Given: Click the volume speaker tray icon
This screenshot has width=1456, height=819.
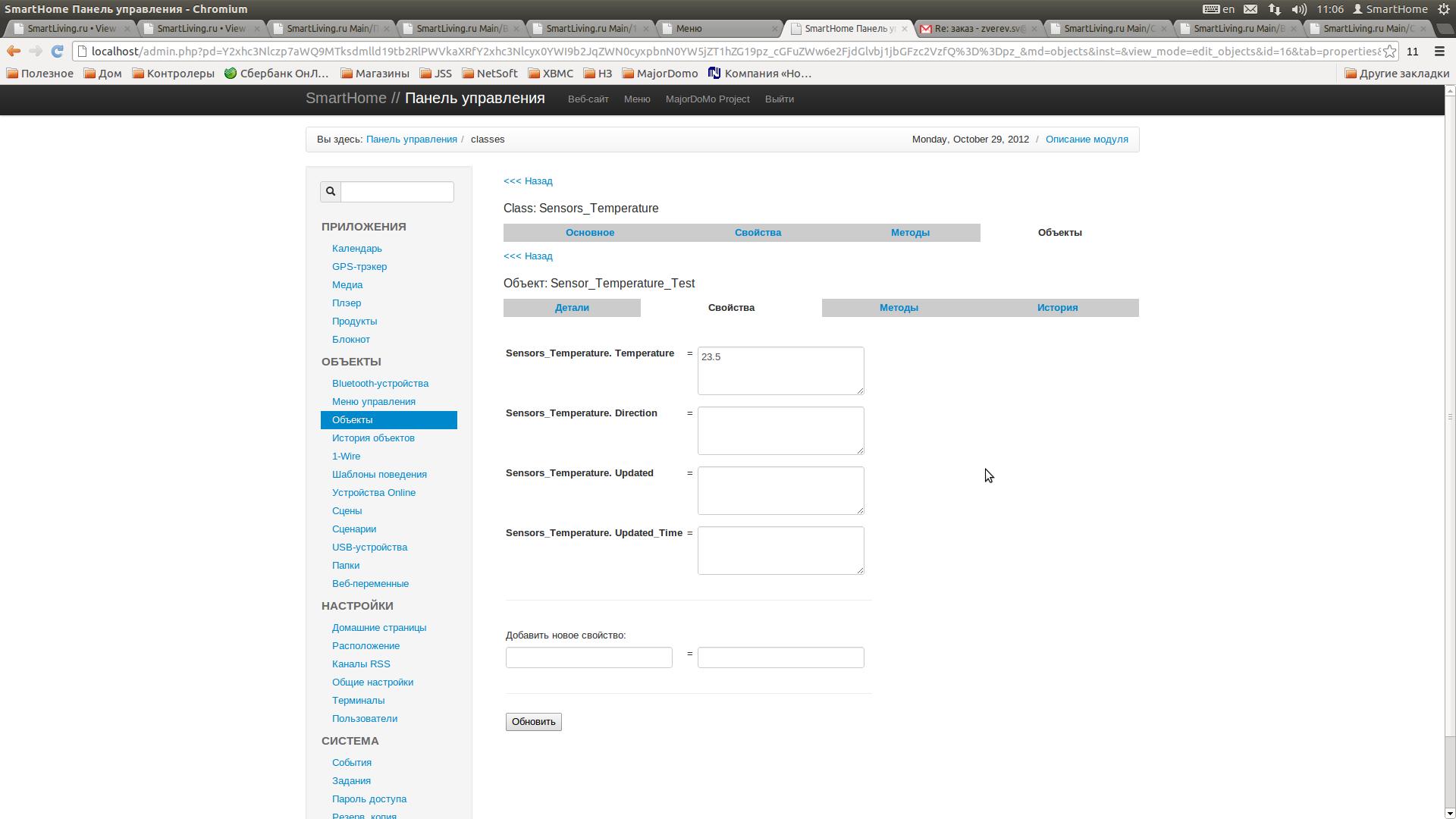Looking at the screenshot, I should coord(1299,9).
